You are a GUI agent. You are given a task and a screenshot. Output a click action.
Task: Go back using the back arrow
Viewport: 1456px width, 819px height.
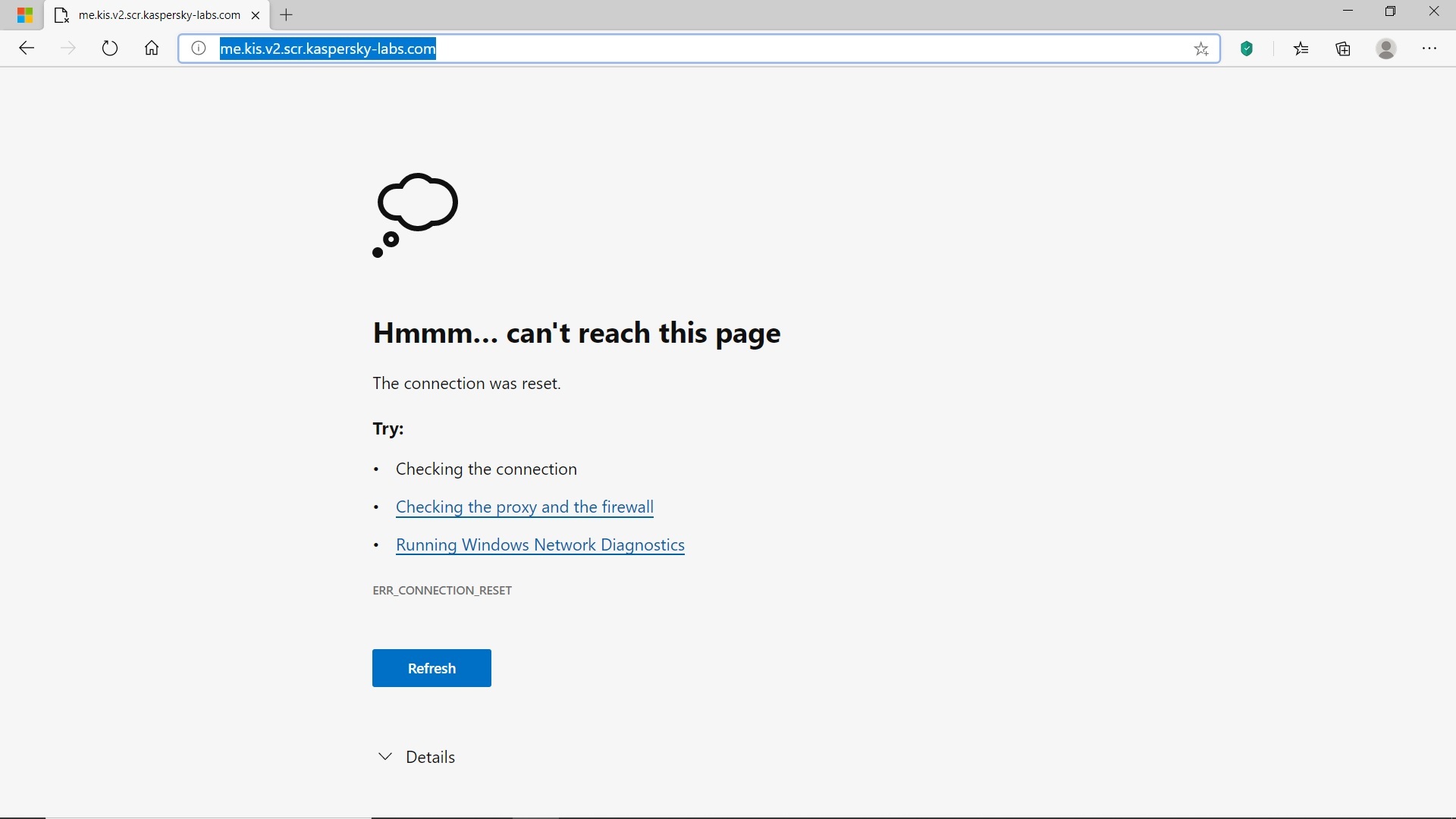click(x=27, y=49)
